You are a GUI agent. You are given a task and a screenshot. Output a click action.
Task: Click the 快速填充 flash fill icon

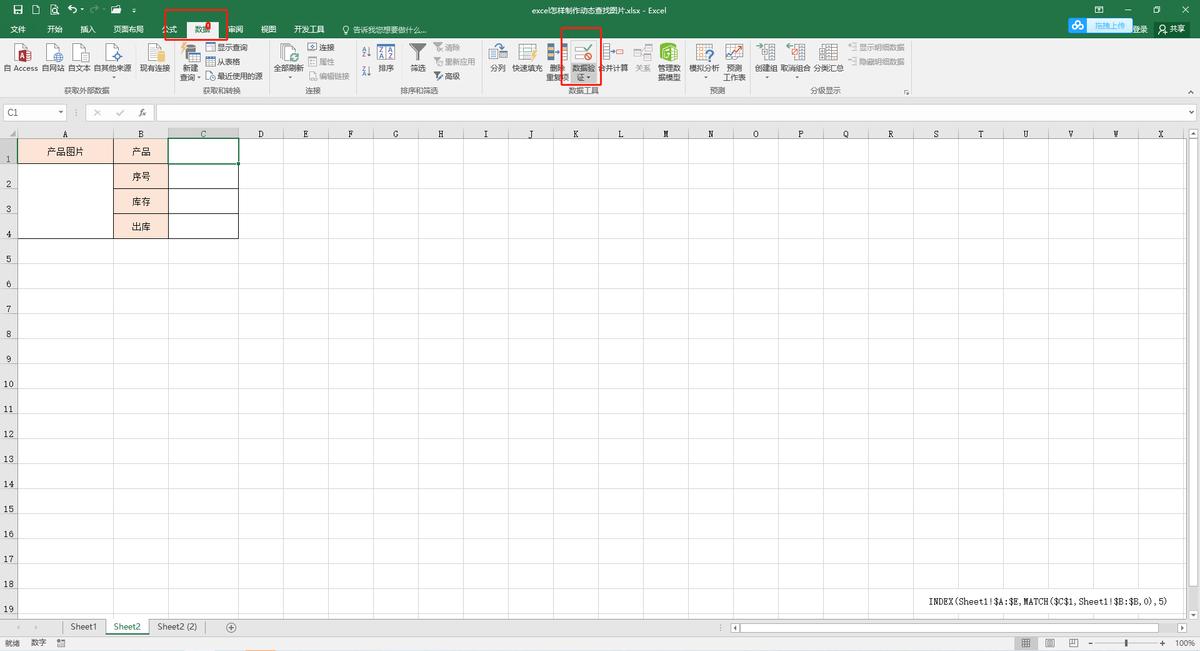[x=527, y=58]
